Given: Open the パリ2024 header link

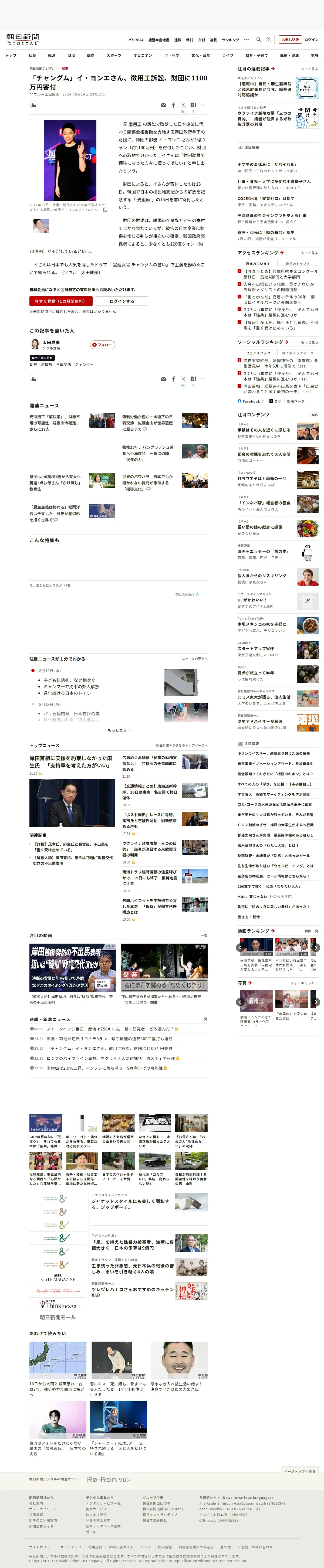Looking at the screenshot, I should (x=136, y=40).
